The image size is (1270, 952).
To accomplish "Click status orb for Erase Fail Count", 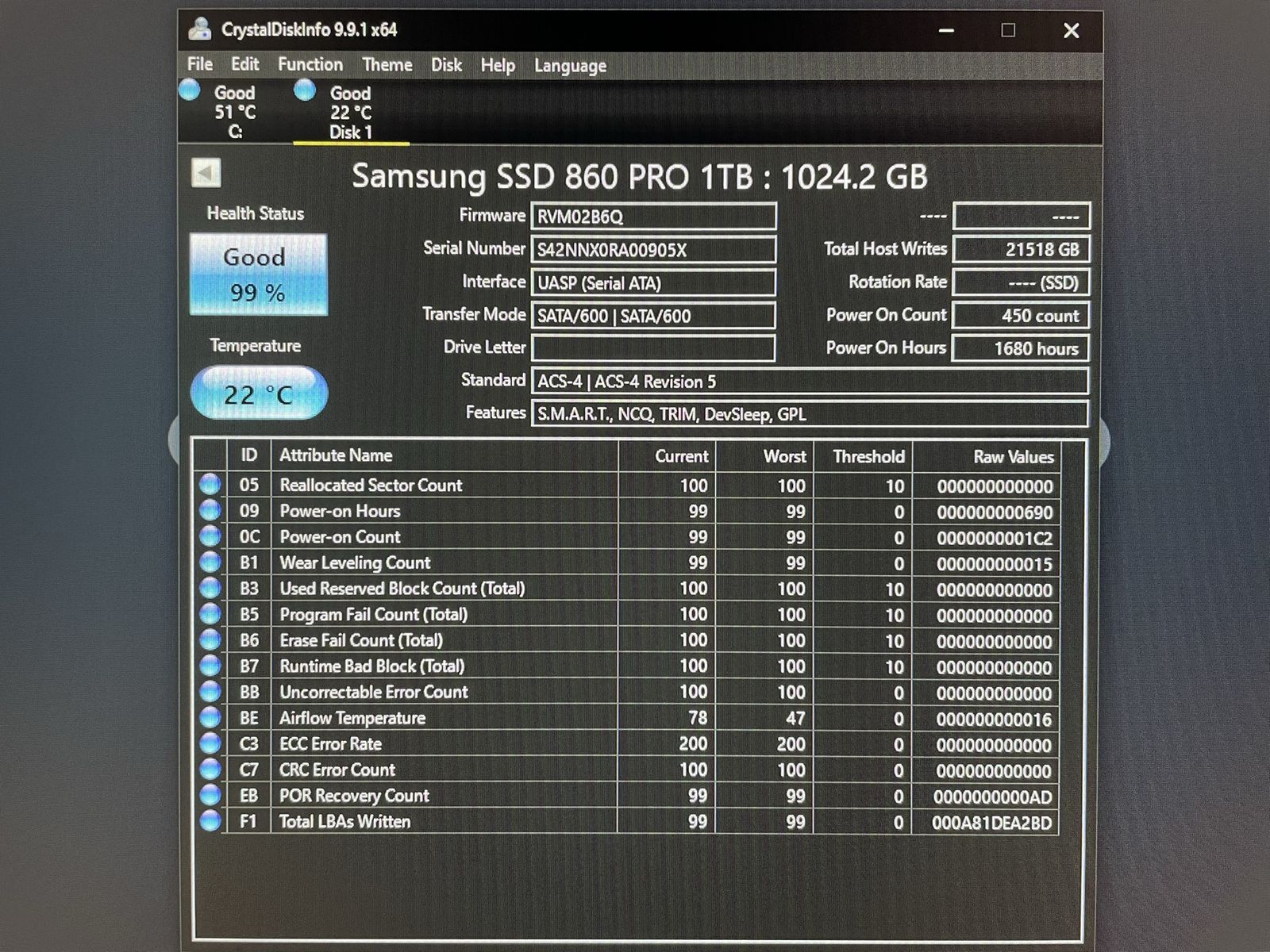I will (210, 639).
